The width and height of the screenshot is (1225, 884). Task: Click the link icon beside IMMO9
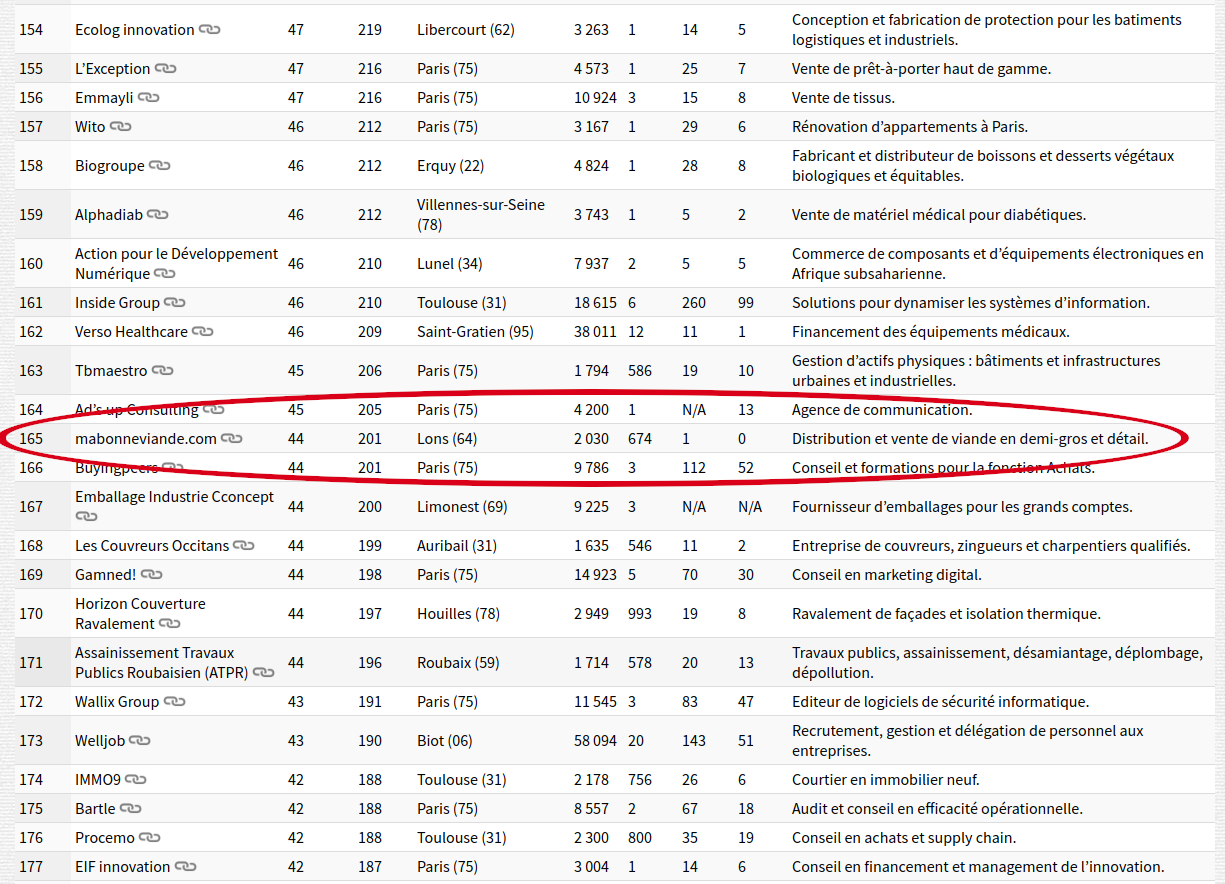pos(136,780)
